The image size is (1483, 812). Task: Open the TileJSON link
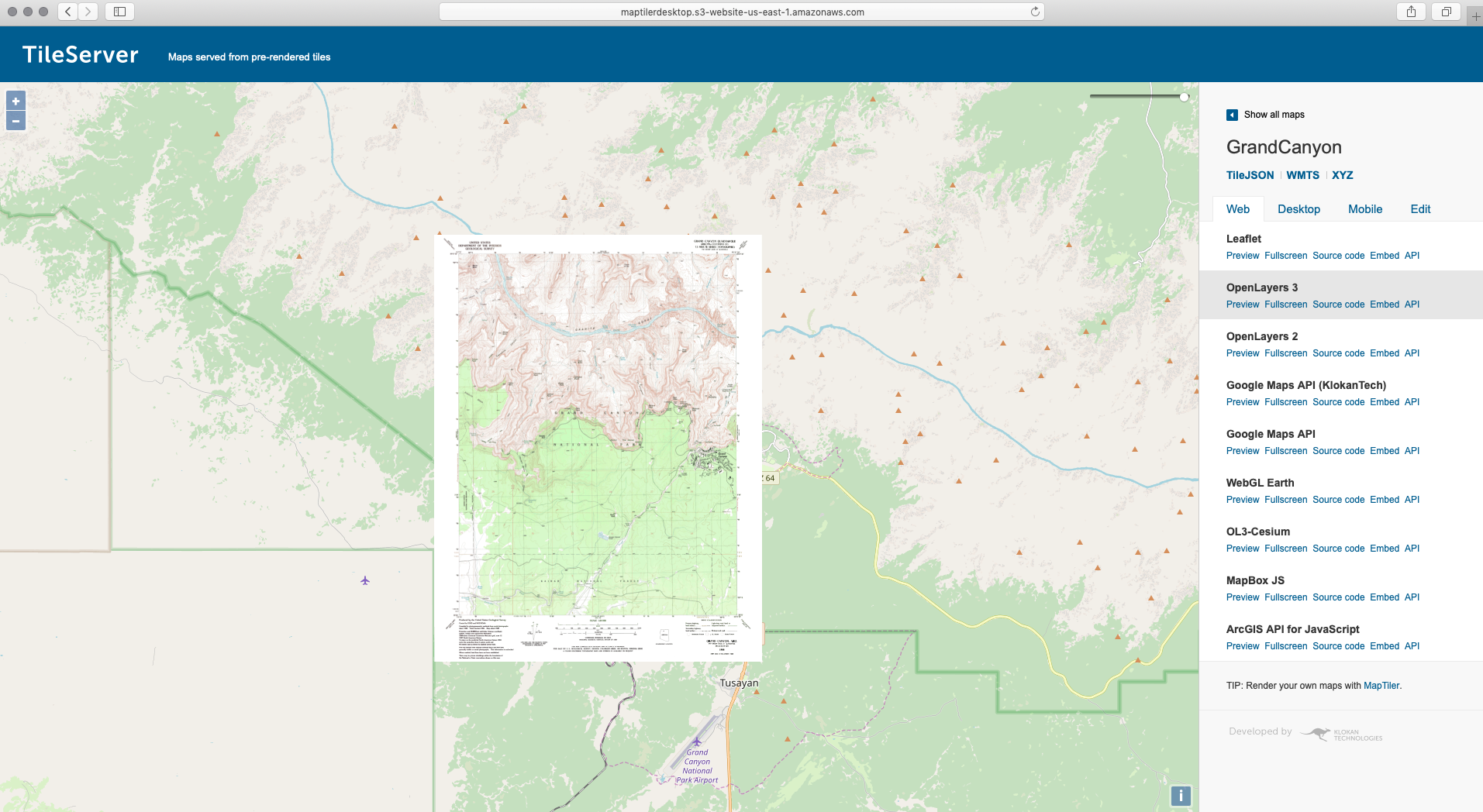1250,175
